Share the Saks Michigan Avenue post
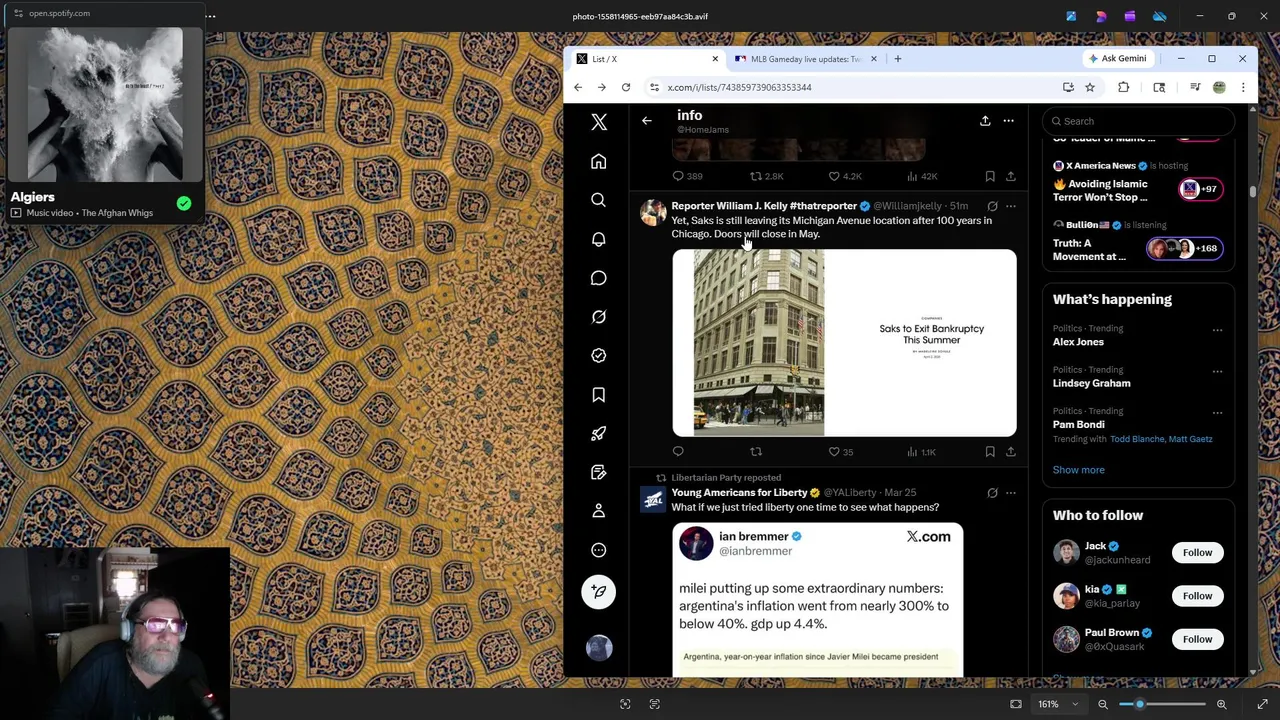Image resolution: width=1280 pixels, height=720 pixels. point(1011,452)
